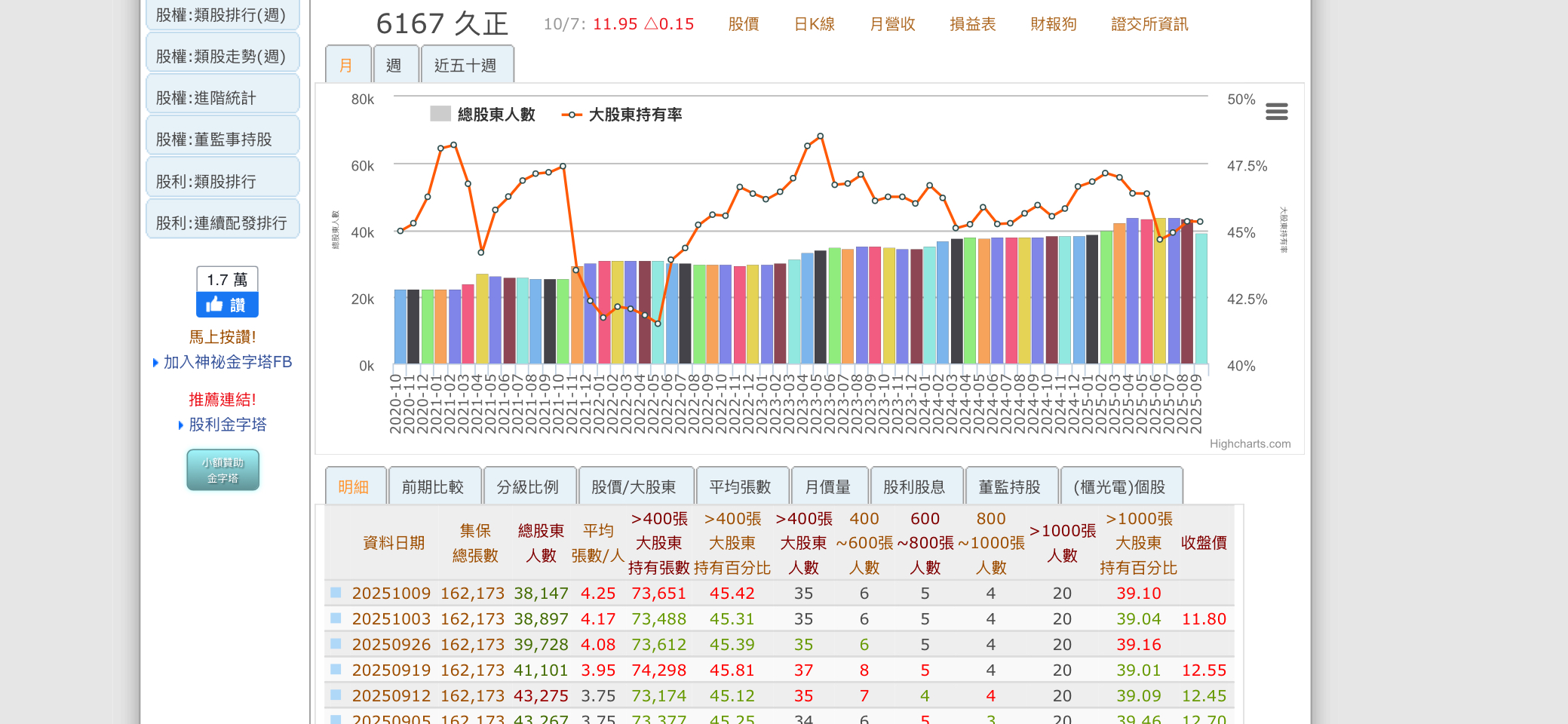Toggle the 大股東持有率 legend series
Image resolution: width=1568 pixels, height=724 pixels.
[622, 115]
